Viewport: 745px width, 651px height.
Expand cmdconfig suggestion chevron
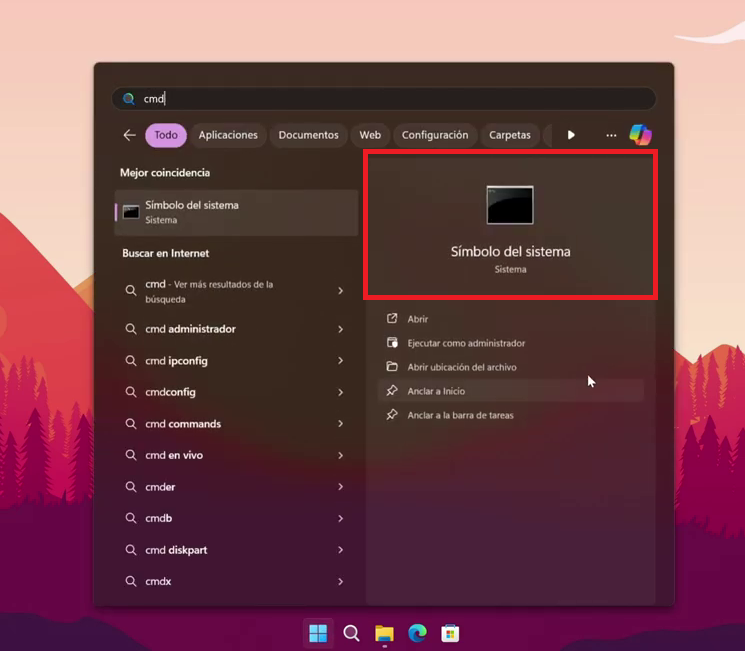point(341,392)
